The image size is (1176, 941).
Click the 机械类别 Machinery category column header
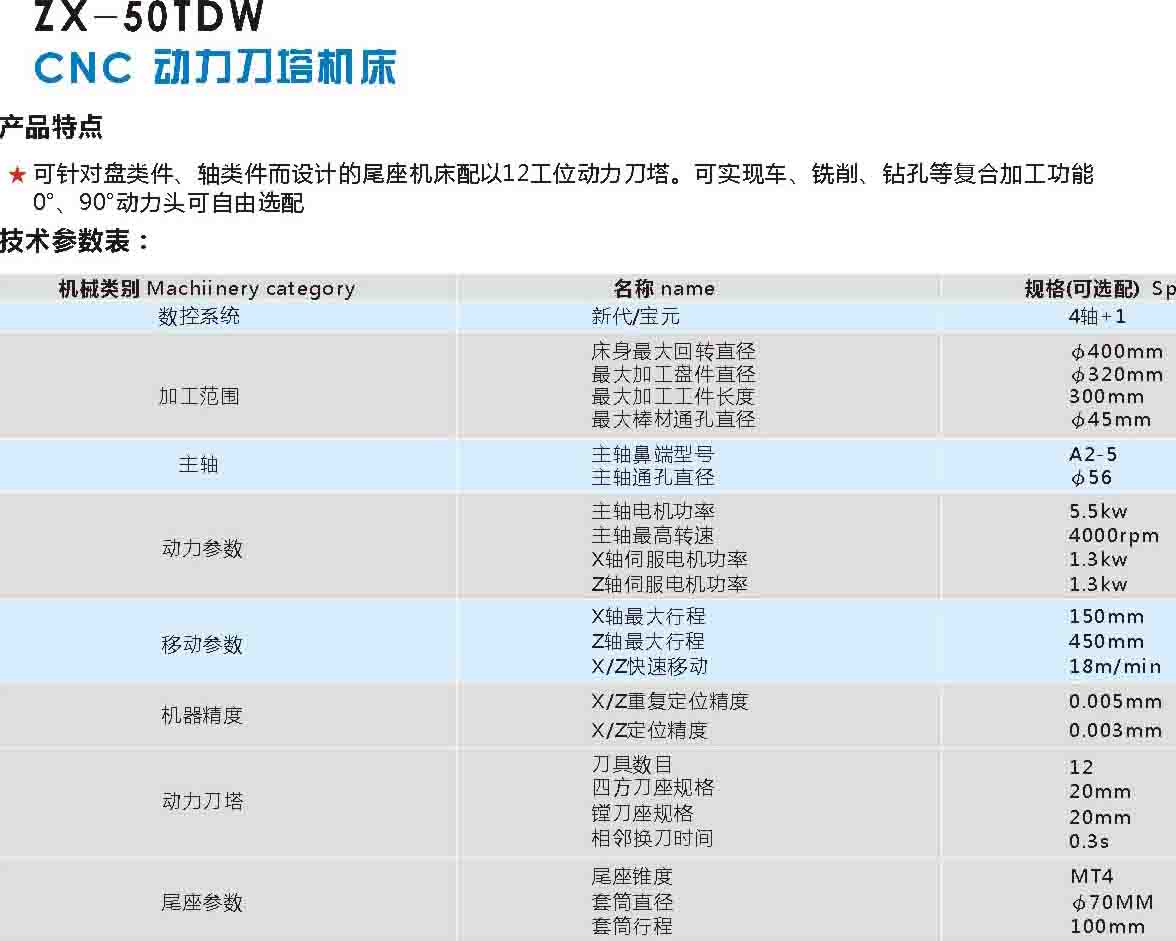coord(207,289)
